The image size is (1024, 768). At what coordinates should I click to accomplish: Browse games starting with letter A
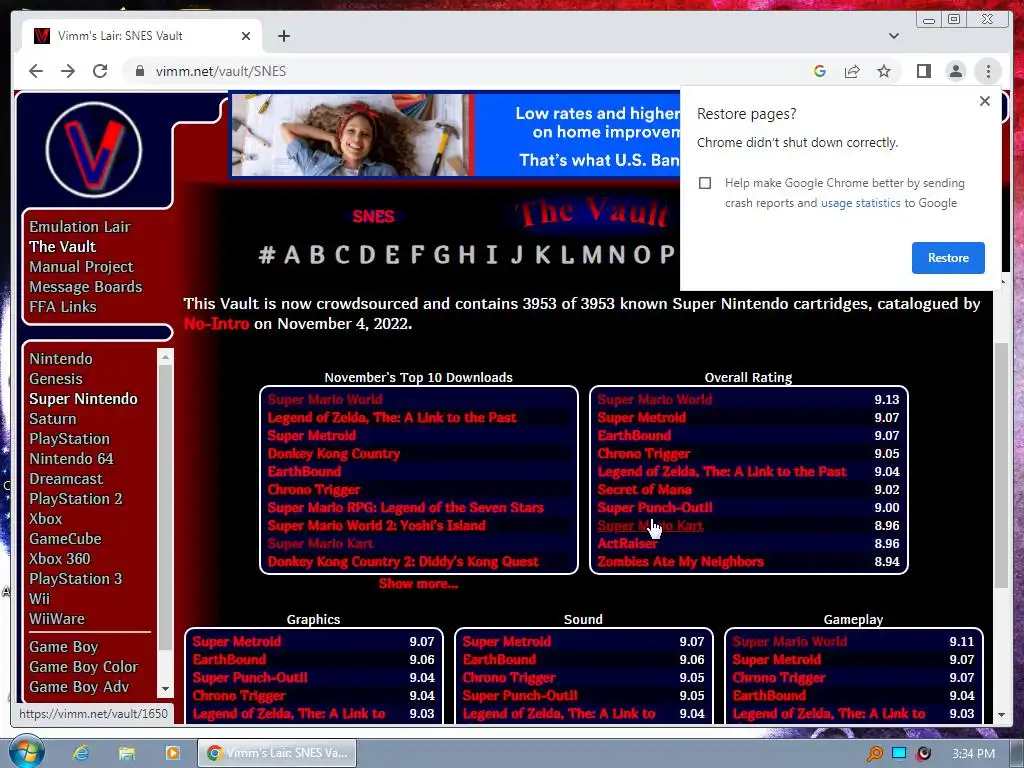[292, 254]
